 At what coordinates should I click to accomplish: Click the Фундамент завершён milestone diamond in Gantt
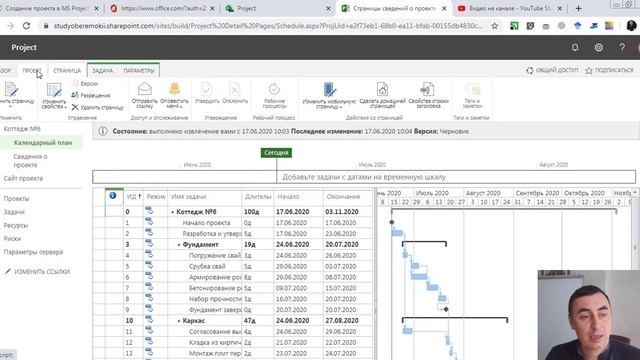pyautogui.click(x=446, y=309)
